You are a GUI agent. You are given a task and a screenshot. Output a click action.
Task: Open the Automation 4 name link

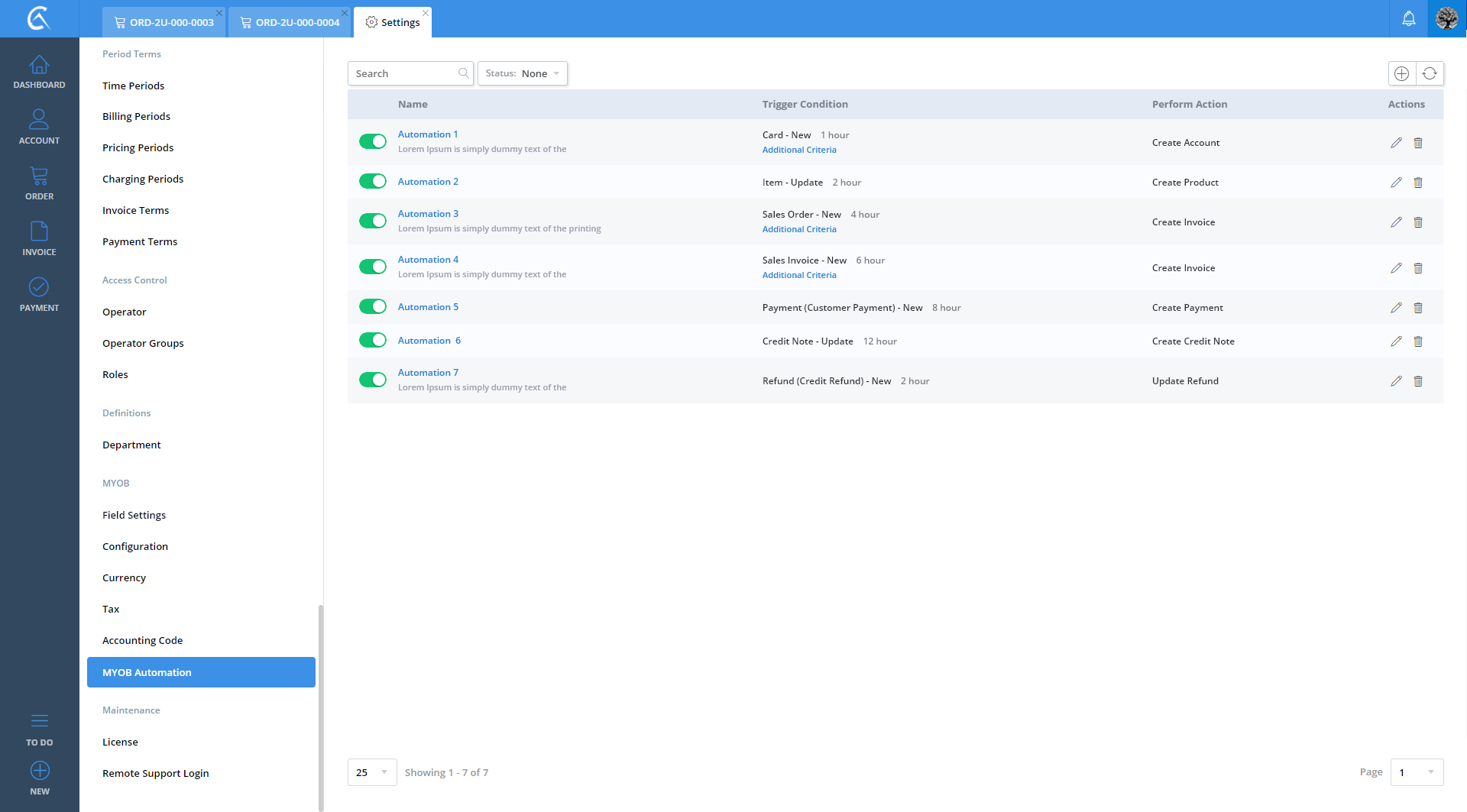point(428,260)
